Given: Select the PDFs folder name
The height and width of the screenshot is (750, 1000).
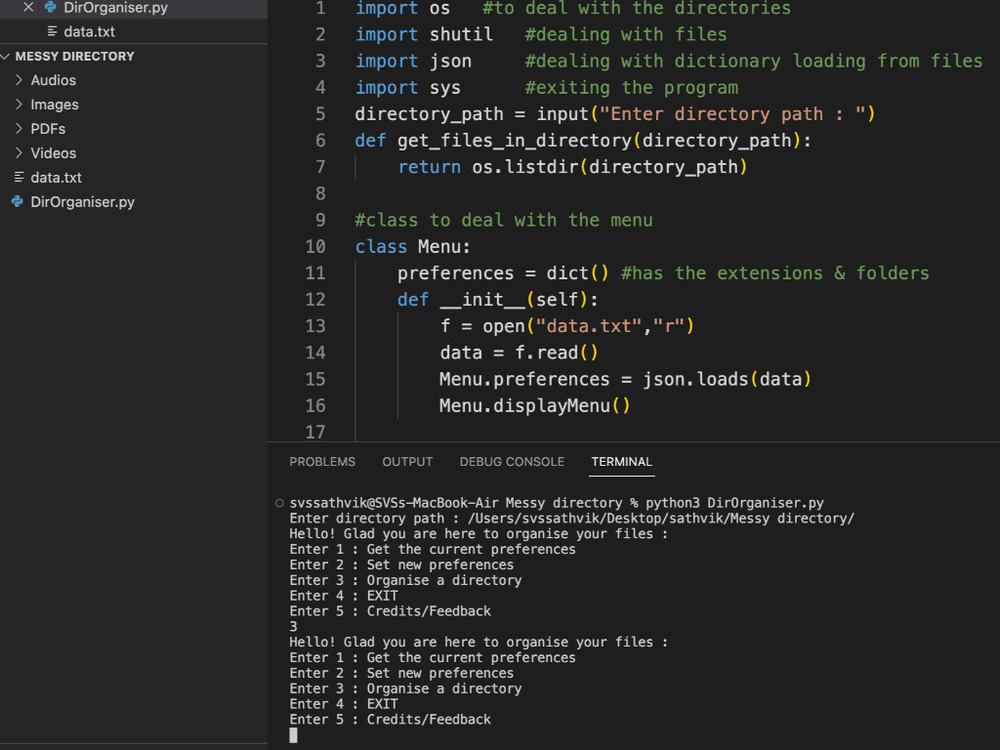Looking at the screenshot, I should pos(48,129).
